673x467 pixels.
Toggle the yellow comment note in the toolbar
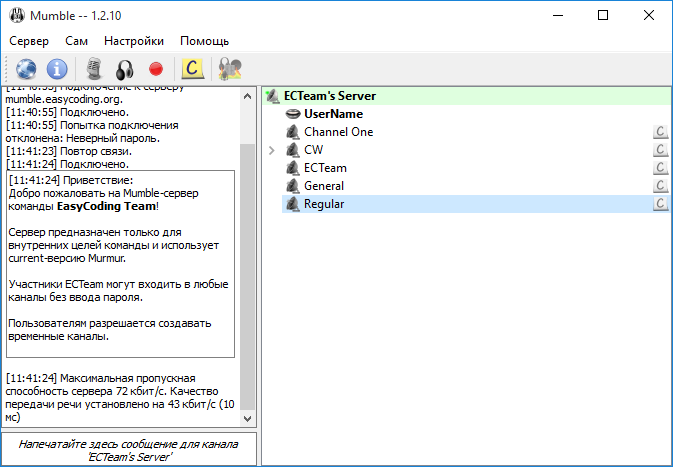point(192,69)
